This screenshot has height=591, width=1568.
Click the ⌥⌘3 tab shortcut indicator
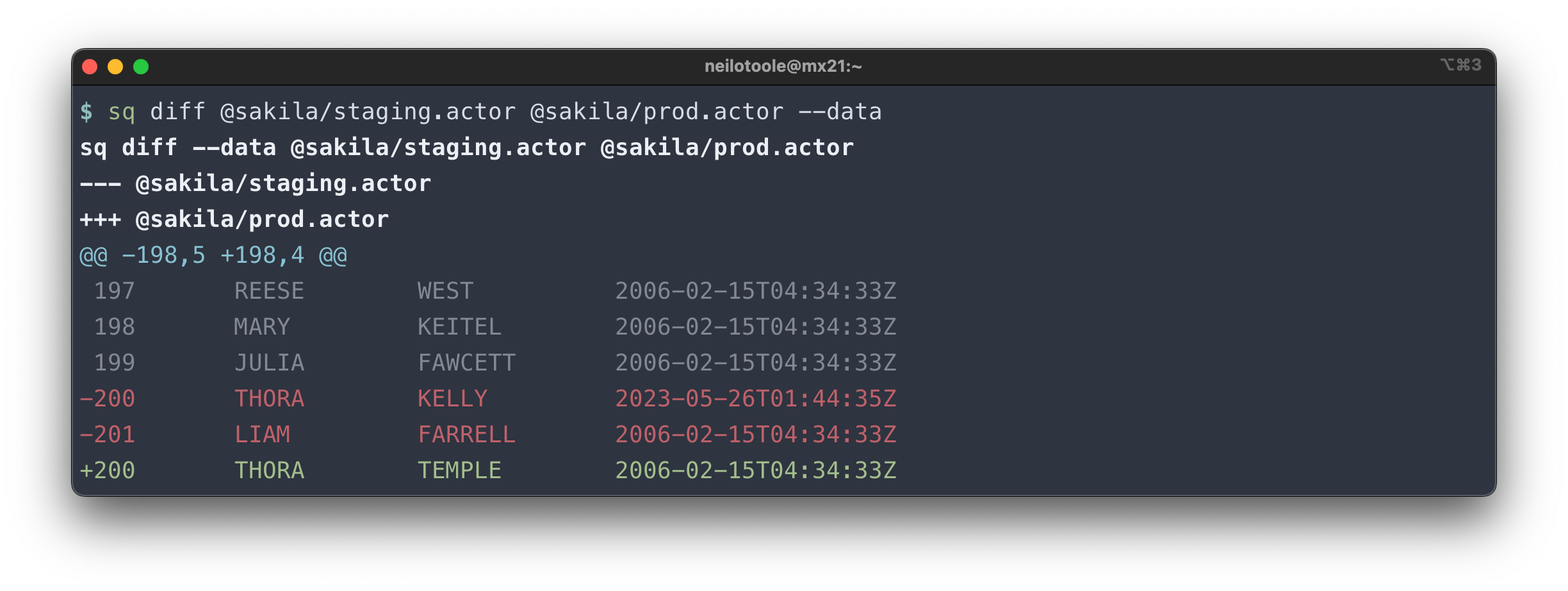coord(1462,65)
